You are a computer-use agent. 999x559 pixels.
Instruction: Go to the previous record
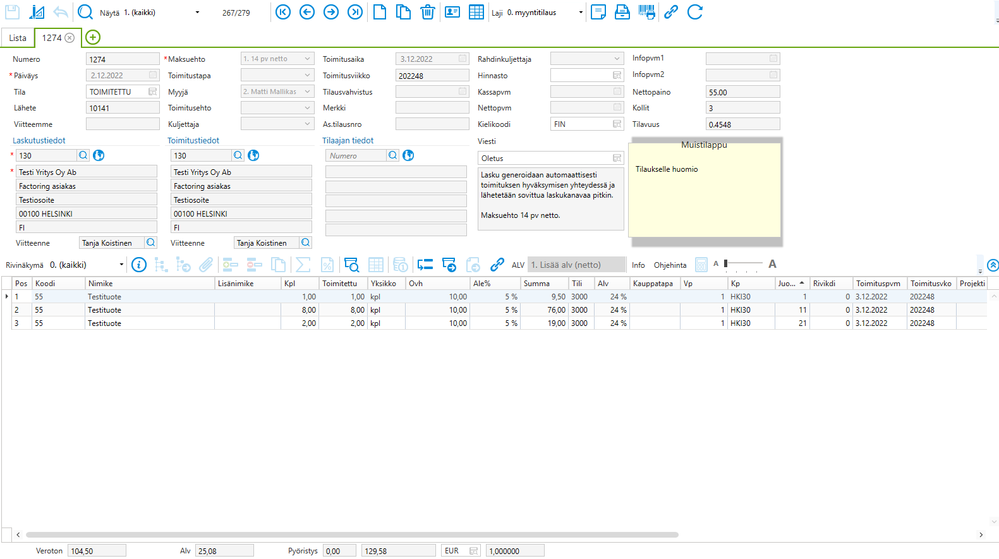[x=307, y=11]
